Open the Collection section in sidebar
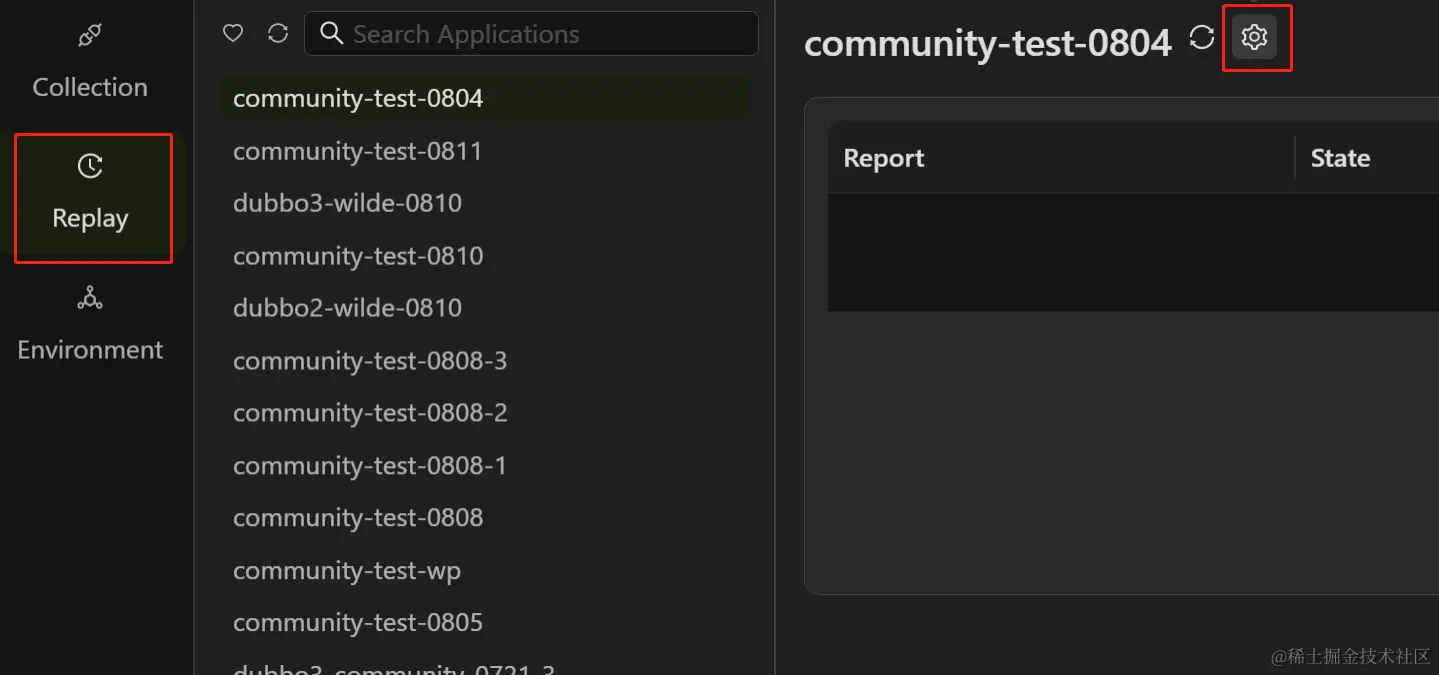The image size is (1439, 675). pos(90,64)
